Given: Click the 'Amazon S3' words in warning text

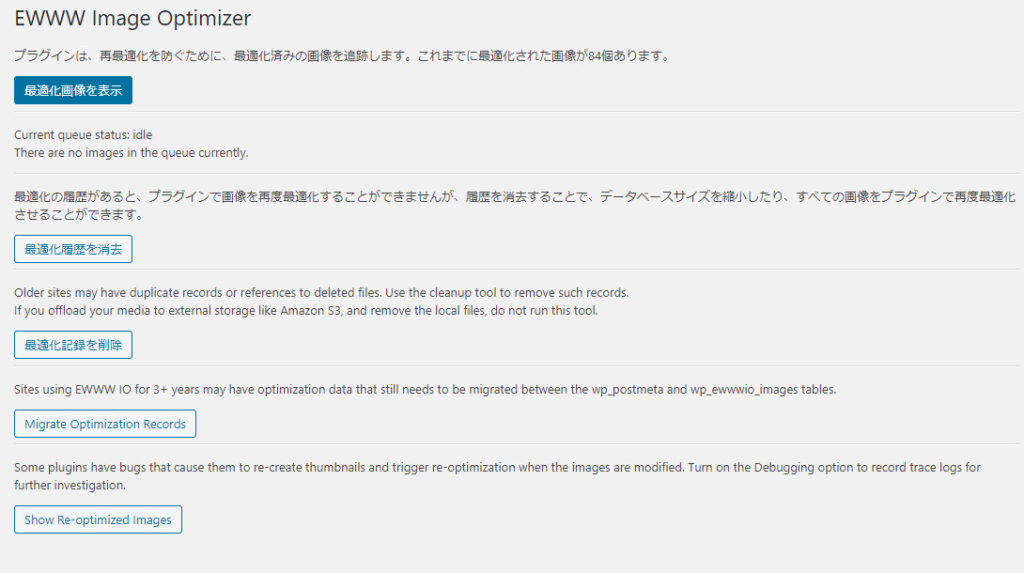Looking at the screenshot, I should (x=311, y=310).
